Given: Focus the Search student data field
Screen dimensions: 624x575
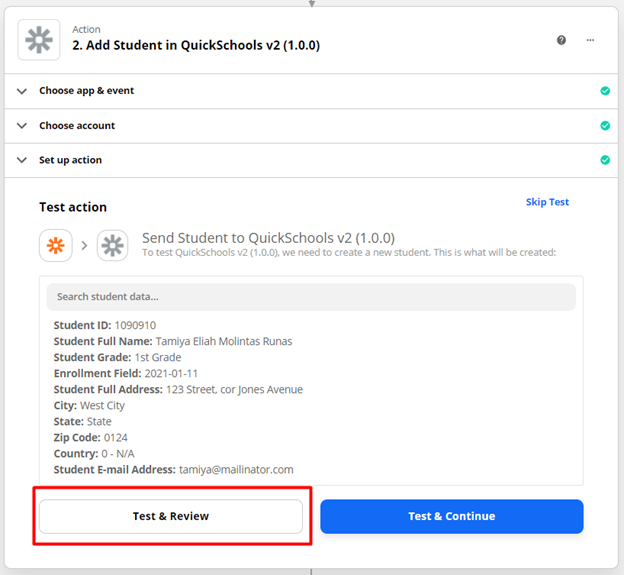Looking at the screenshot, I should pyautogui.click(x=311, y=297).
